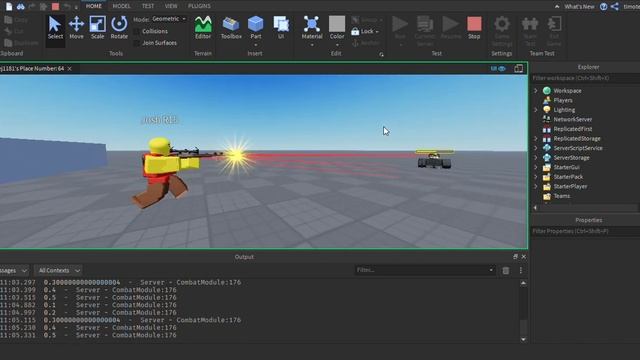Click the Color swatch in Edit group
This screenshot has width=640, height=360.
click(x=337, y=24)
